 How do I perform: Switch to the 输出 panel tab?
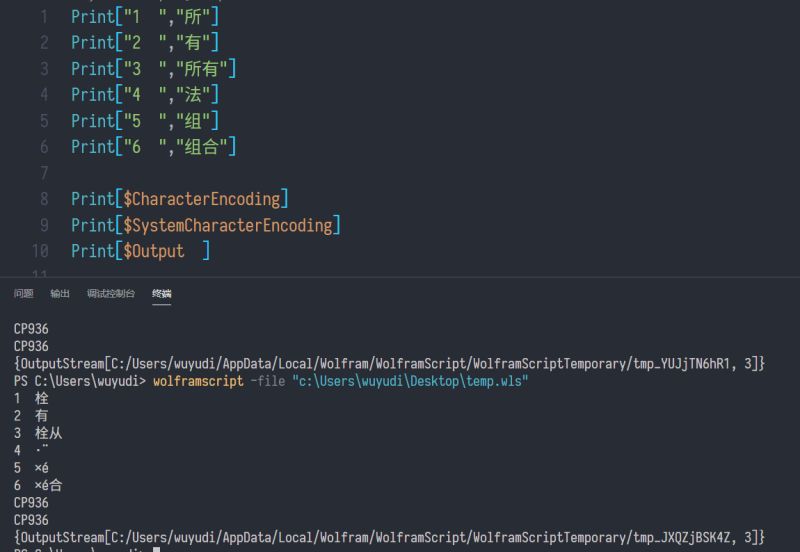pyautogui.click(x=60, y=293)
